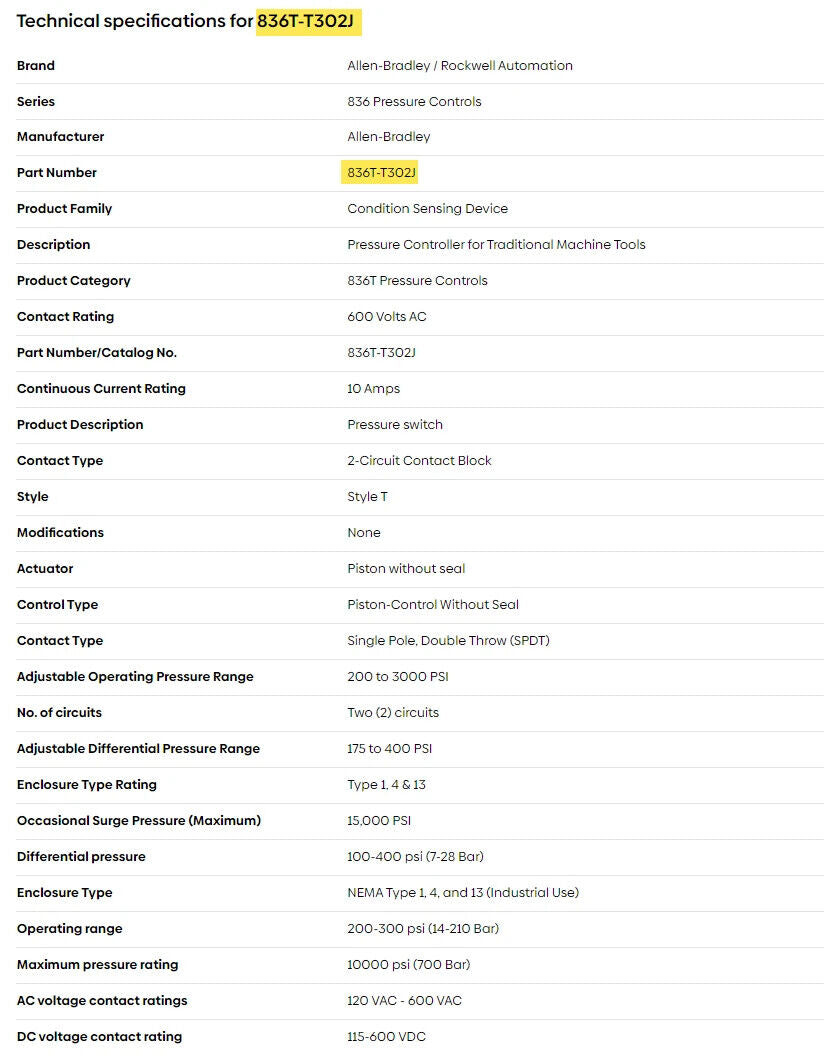
Task: Click the "Condition Sensing Device" product family value
Action: pos(427,209)
